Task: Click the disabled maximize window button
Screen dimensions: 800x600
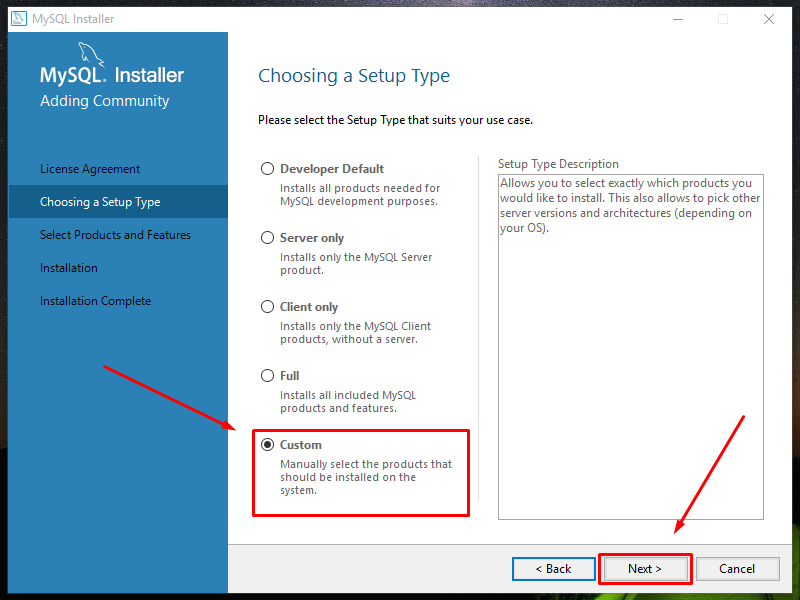Action: pyautogui.click(x=723, y=19)
